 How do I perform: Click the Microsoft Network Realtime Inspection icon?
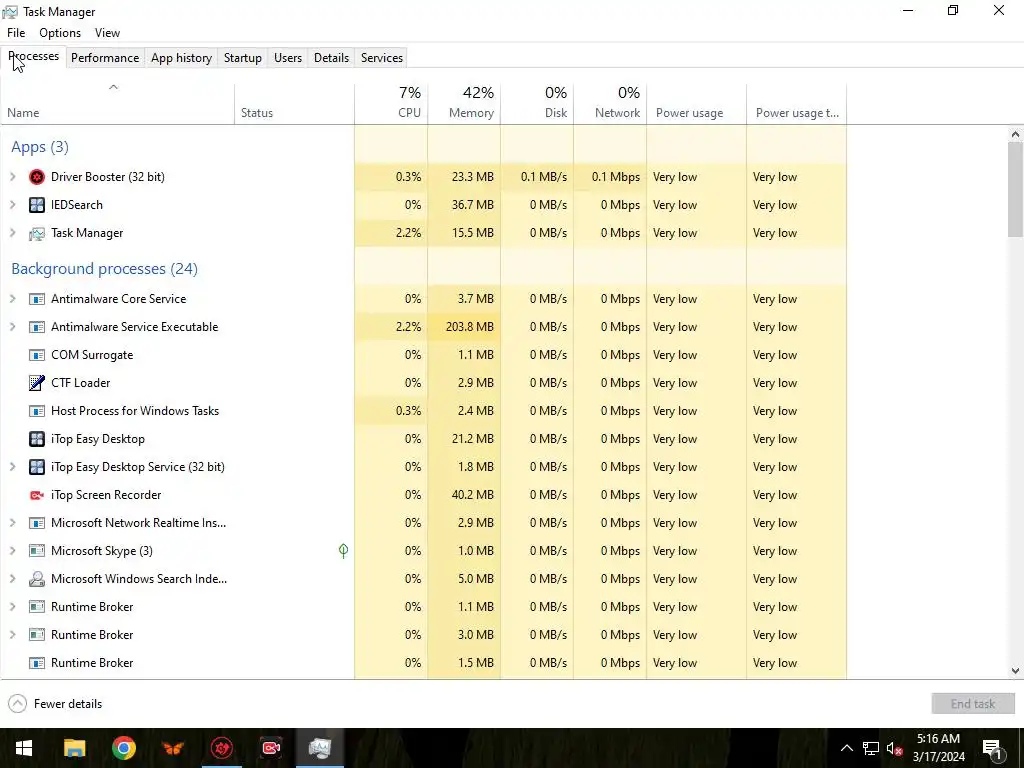[37, 523]
